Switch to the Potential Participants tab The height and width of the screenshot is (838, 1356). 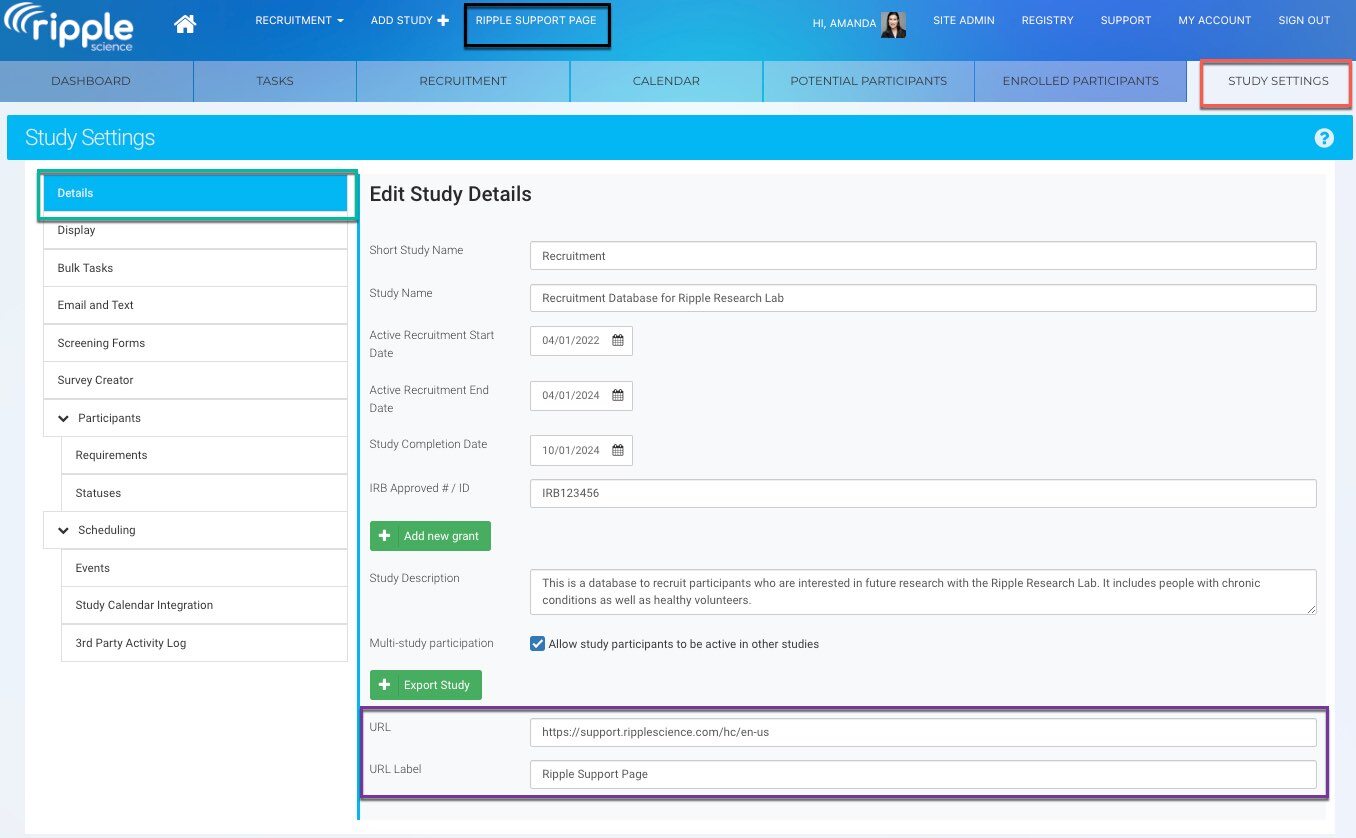(x=868, y=81)
